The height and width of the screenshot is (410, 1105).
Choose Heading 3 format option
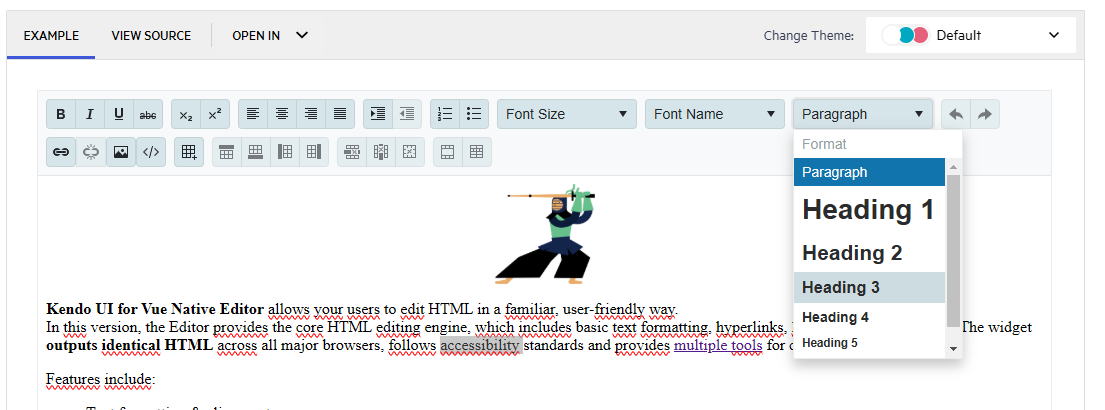click(x=868, y=287)
